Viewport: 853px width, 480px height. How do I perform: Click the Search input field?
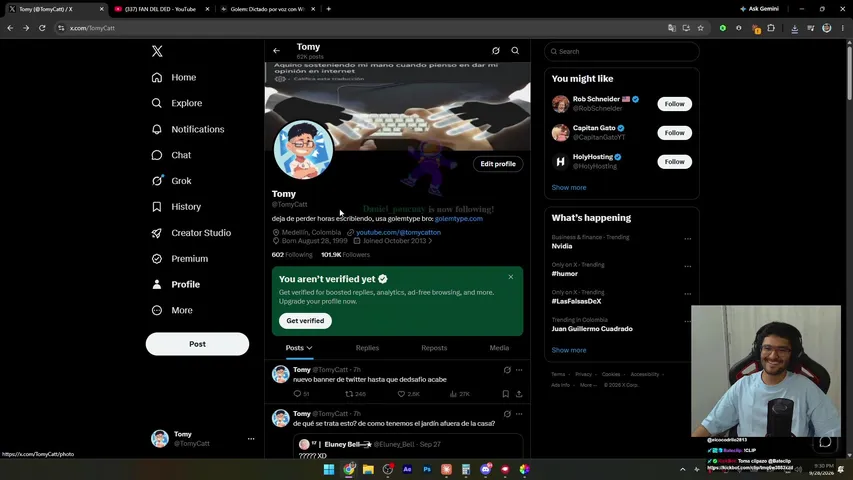(621, 51)
